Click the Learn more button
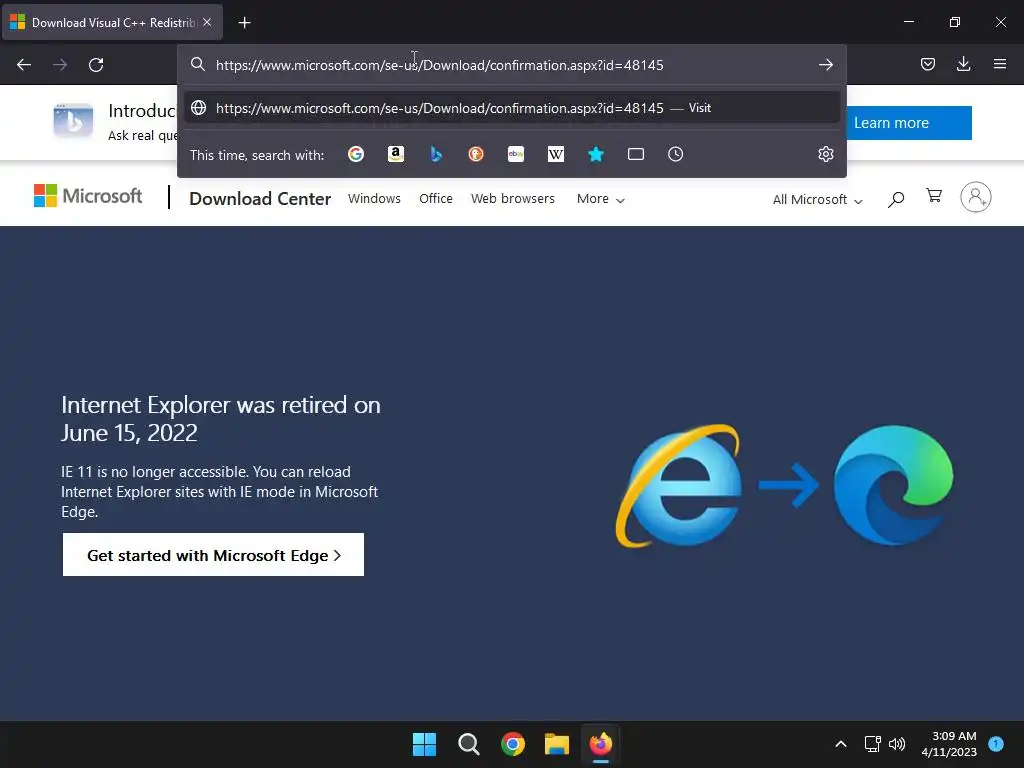 pos(909,123)
